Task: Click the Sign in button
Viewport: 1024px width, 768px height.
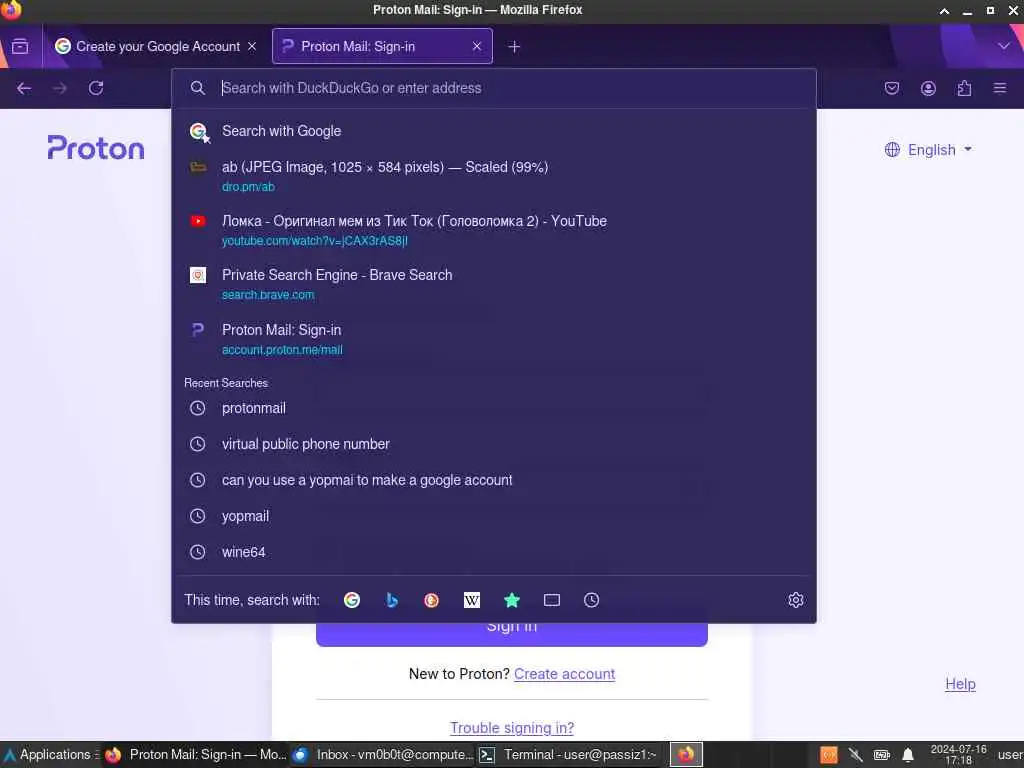Action: [512, 633]
